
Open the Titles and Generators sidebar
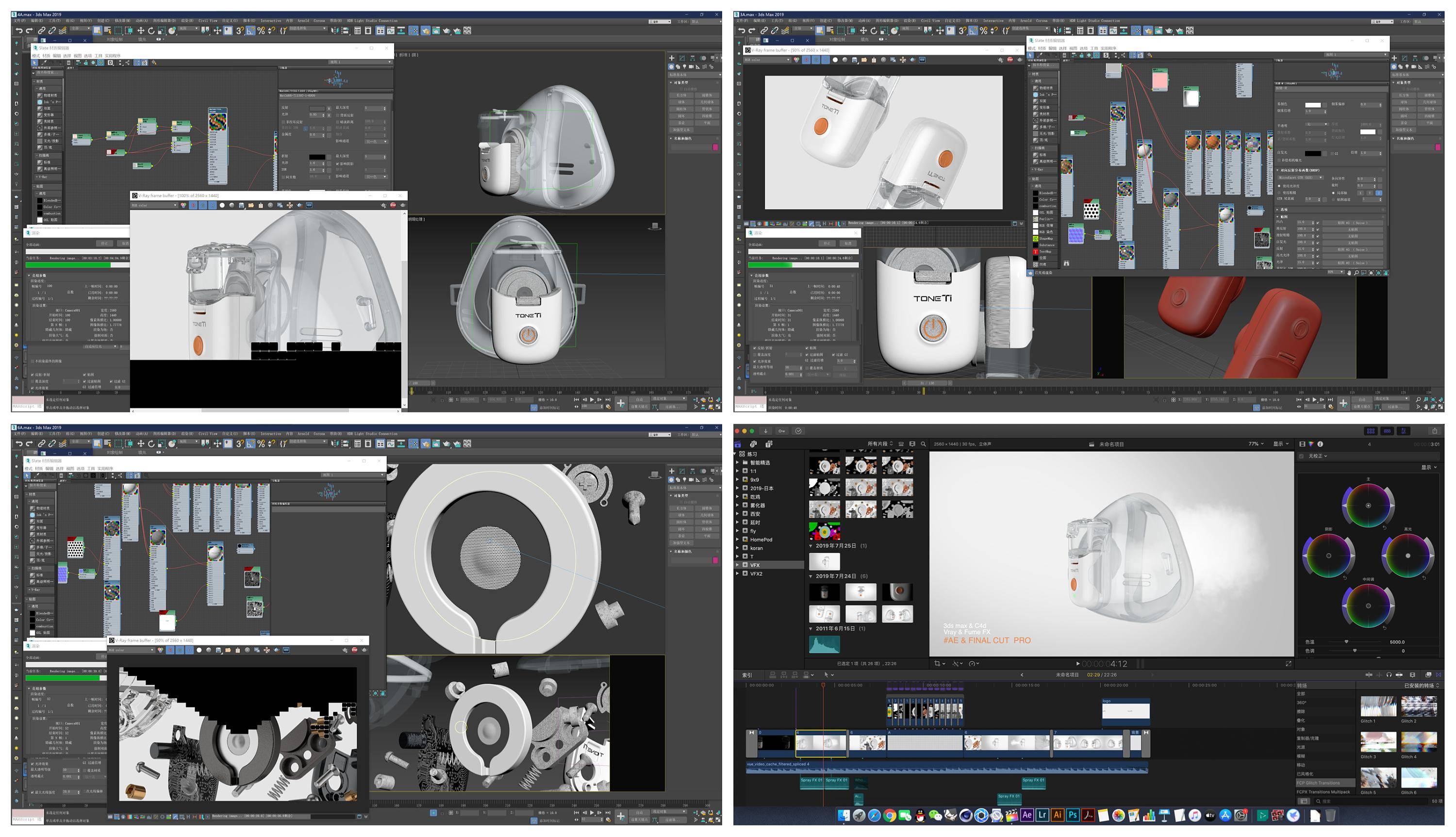(768, 444)
